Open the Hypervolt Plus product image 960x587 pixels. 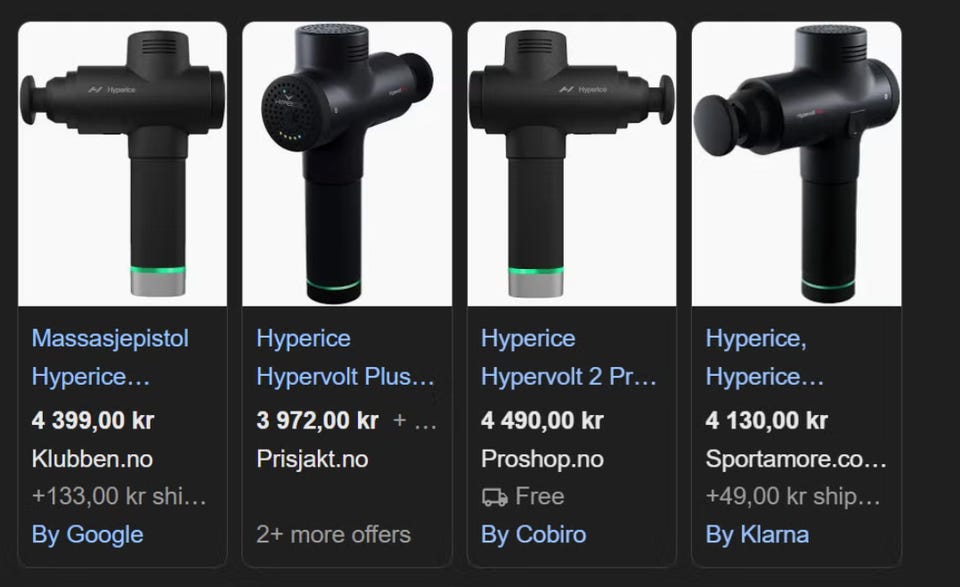347,164
